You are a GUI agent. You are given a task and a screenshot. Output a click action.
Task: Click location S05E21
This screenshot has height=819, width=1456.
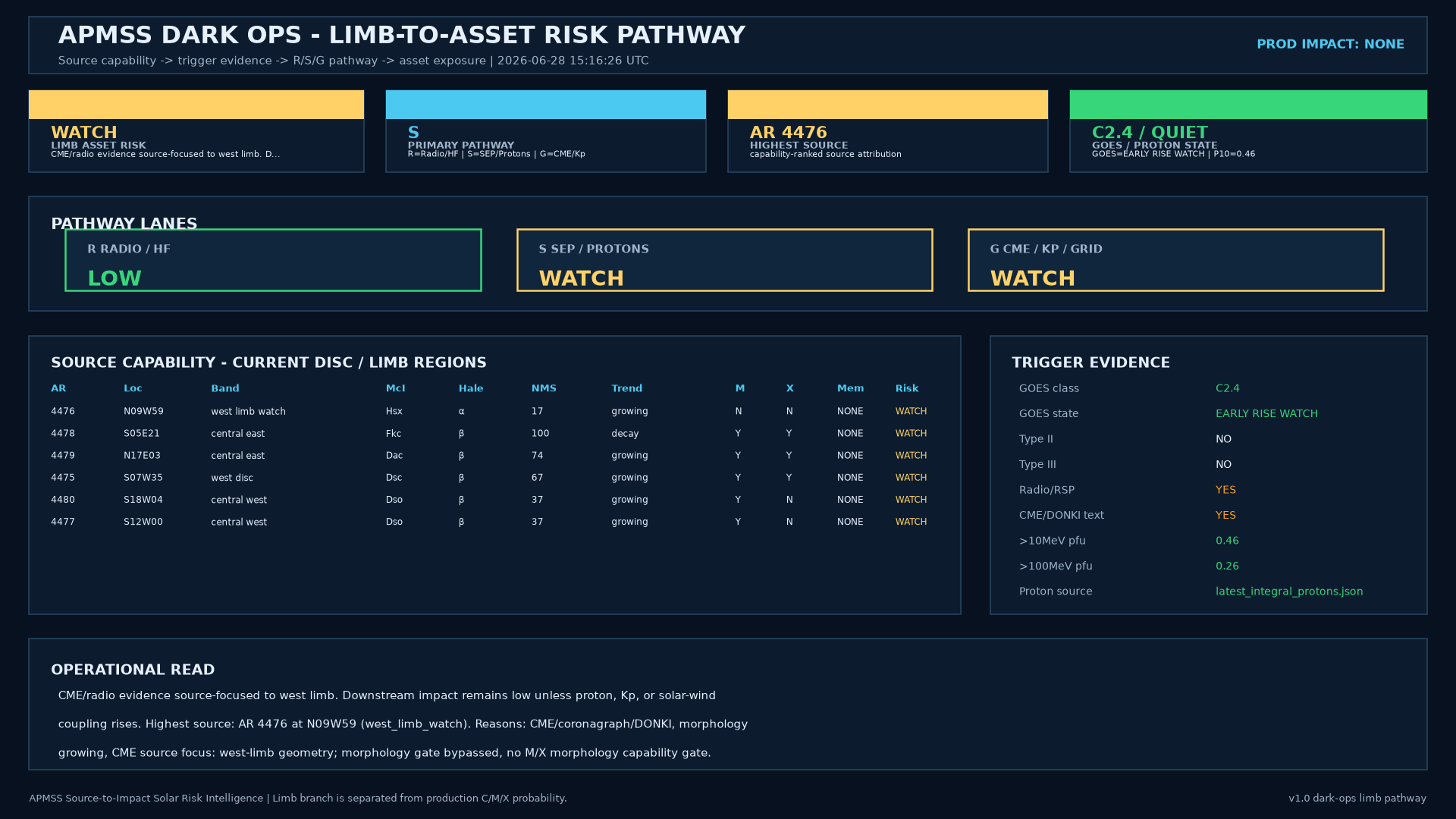142,433
